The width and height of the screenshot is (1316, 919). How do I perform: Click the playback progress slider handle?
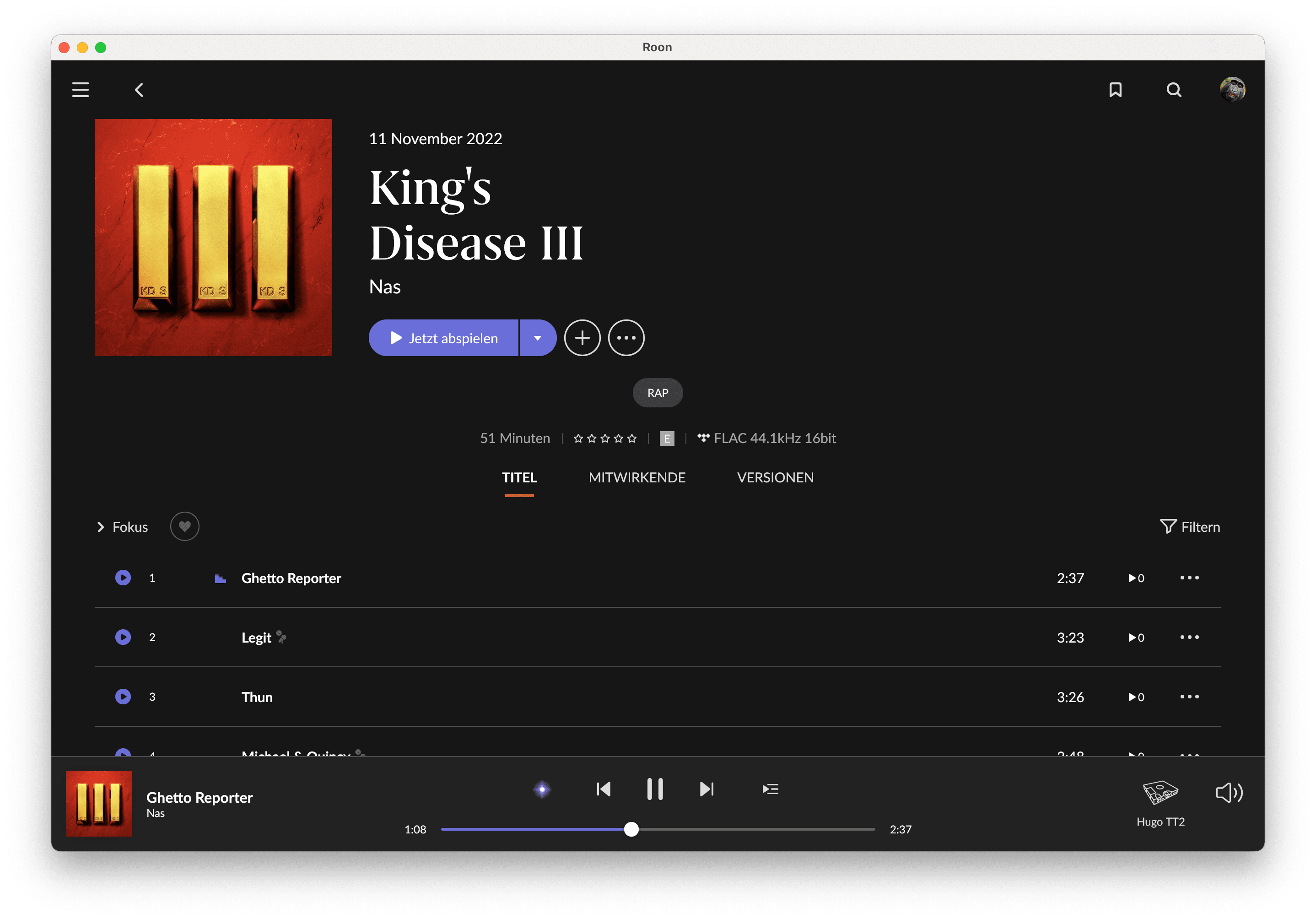pyautogui.click(x=631, y=830)
